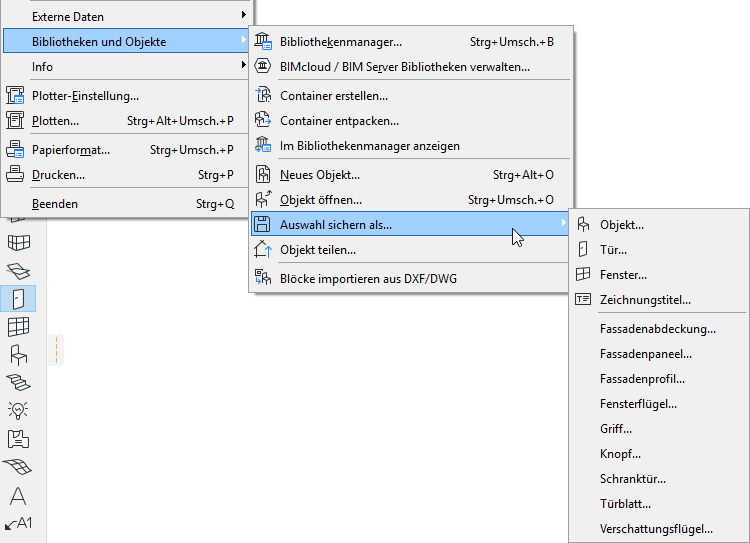Select the Zone tool in toolbox
The height and width of the screenshot is (543, 750).
pyautogui.click(x=18, y=439)
